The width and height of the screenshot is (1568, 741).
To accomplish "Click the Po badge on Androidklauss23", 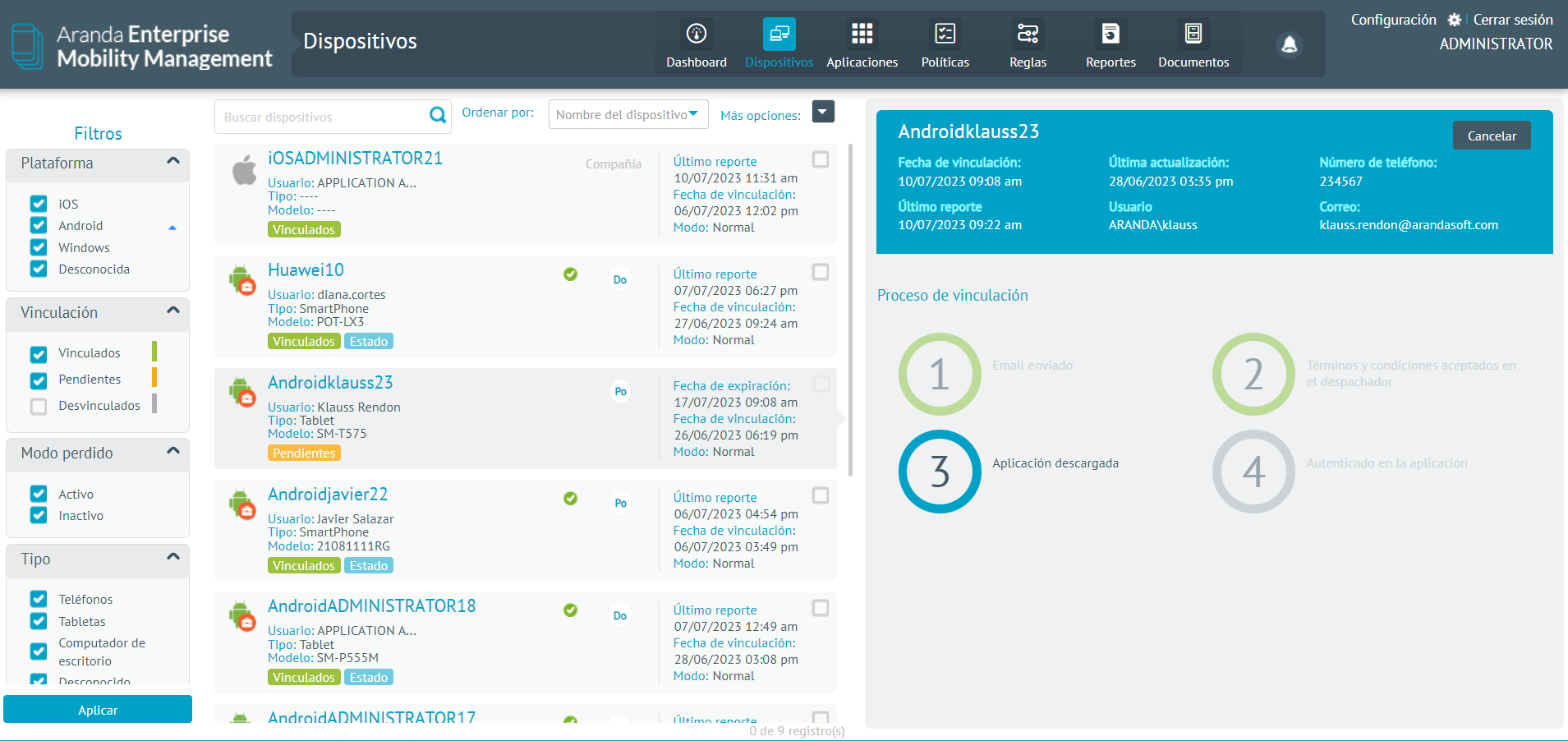I will click(620, 392).
